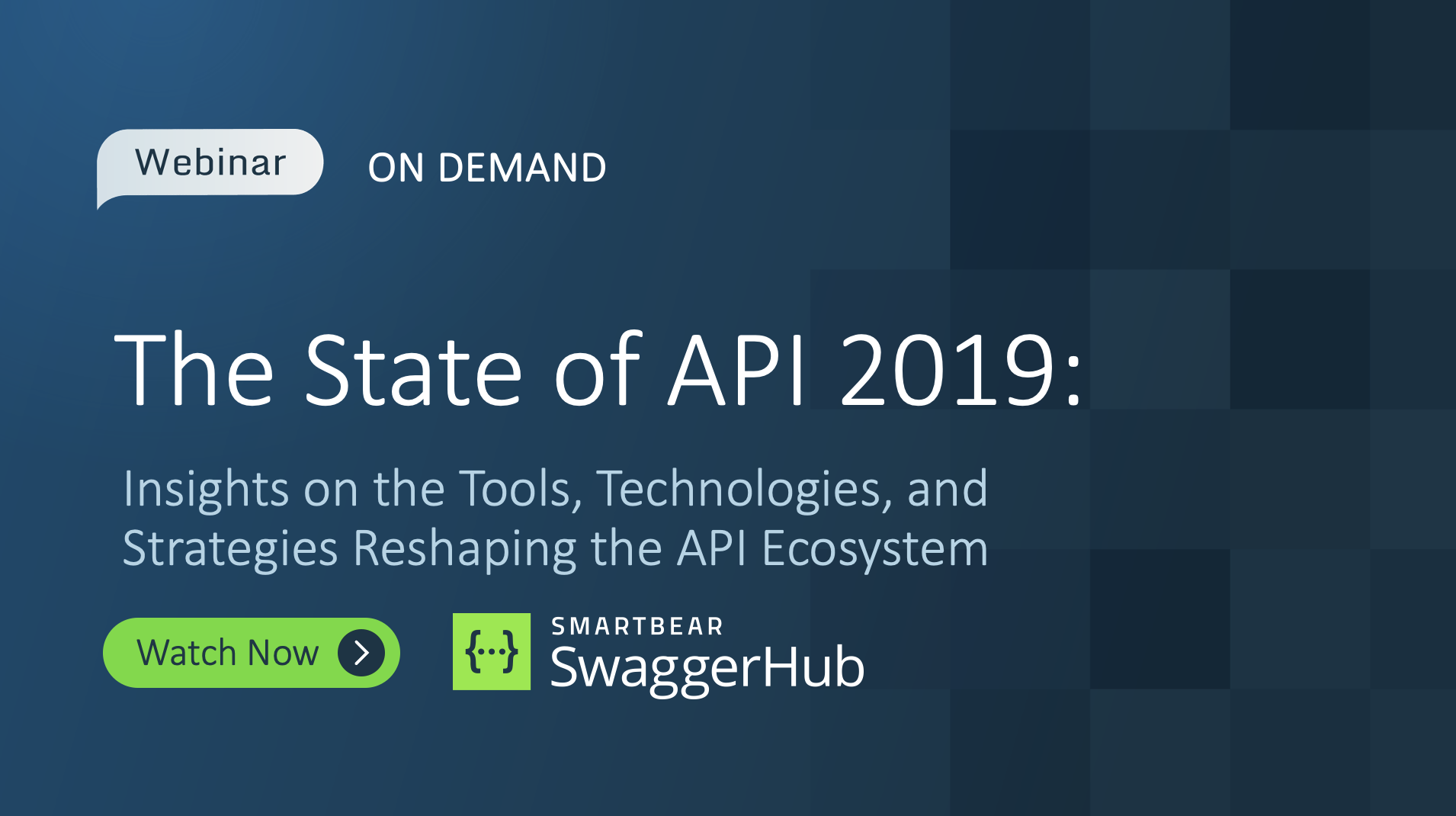Click the green Watch Now pill control

pos(250,652)
